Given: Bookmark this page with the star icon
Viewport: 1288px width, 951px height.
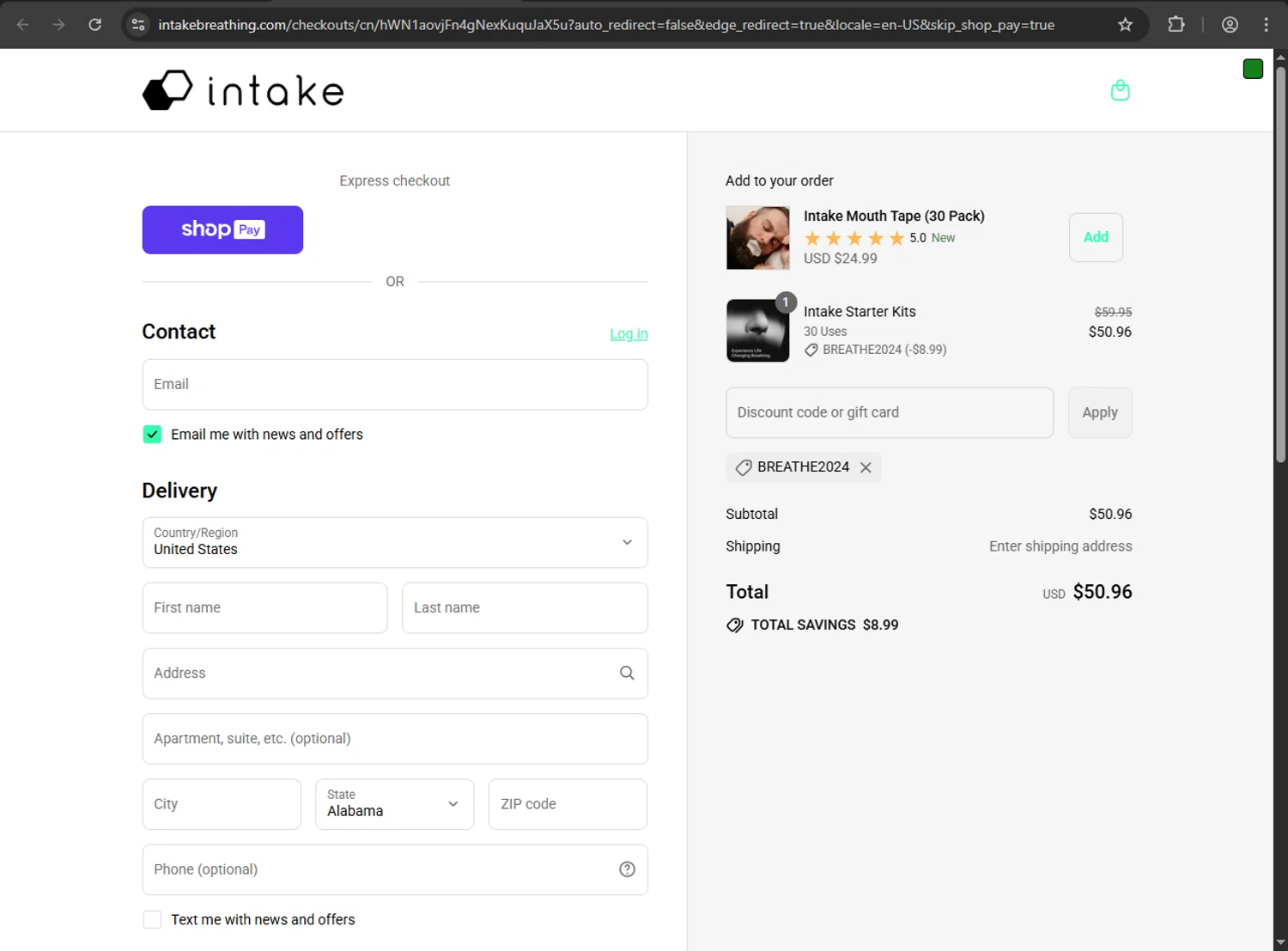Looking at the screenshot, I should tap(1125, 25).
